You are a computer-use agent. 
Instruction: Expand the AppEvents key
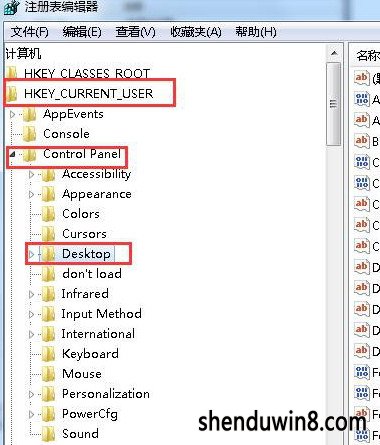[x=12, y=115]
